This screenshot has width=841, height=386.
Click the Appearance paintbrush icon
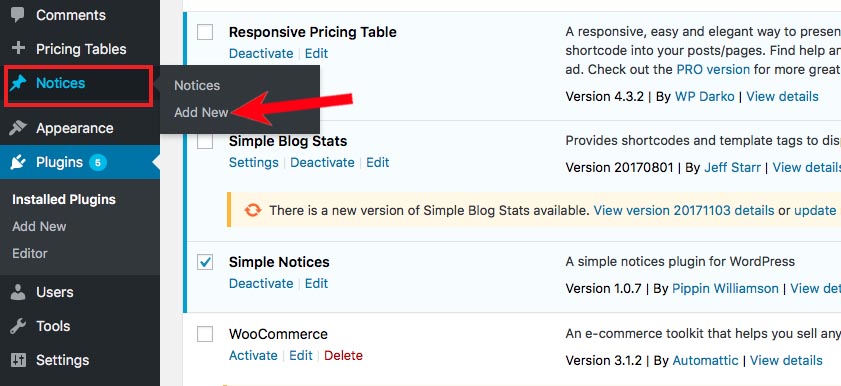coord(18,128)
